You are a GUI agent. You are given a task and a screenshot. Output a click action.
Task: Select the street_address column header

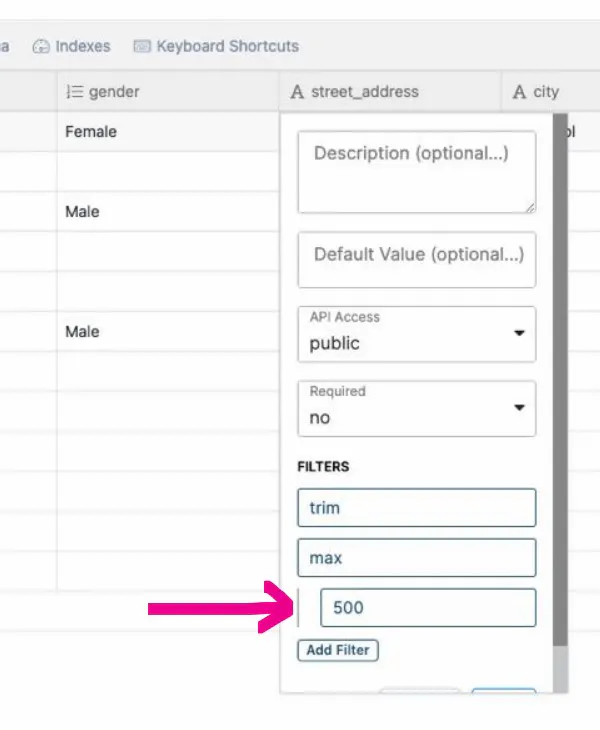click(390, 91)
